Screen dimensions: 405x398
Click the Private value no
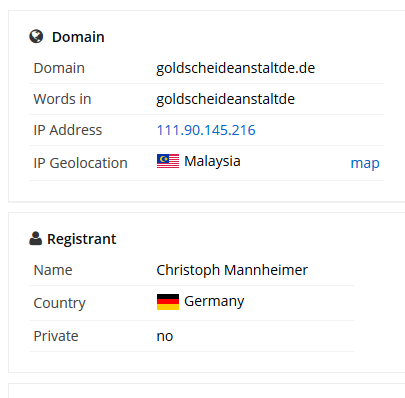[x=165, y=336]
